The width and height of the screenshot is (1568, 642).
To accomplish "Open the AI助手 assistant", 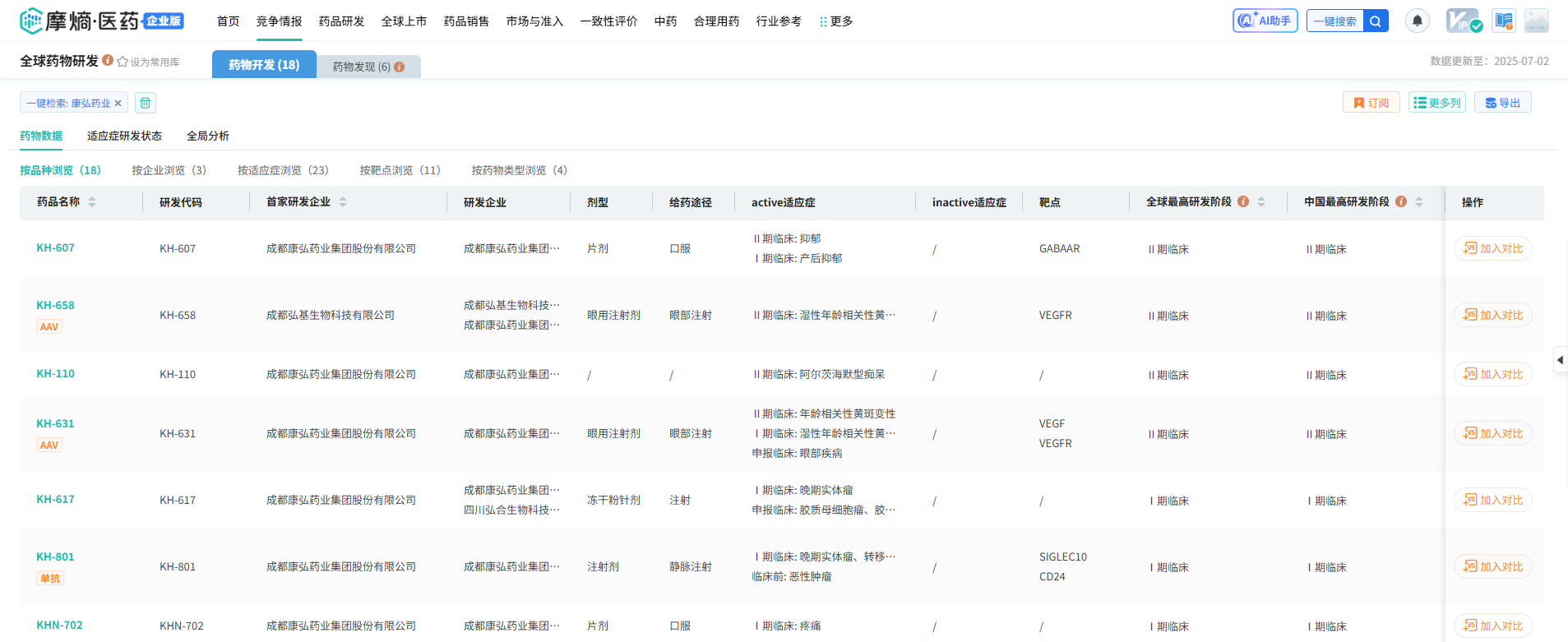I will point(1265,21).
